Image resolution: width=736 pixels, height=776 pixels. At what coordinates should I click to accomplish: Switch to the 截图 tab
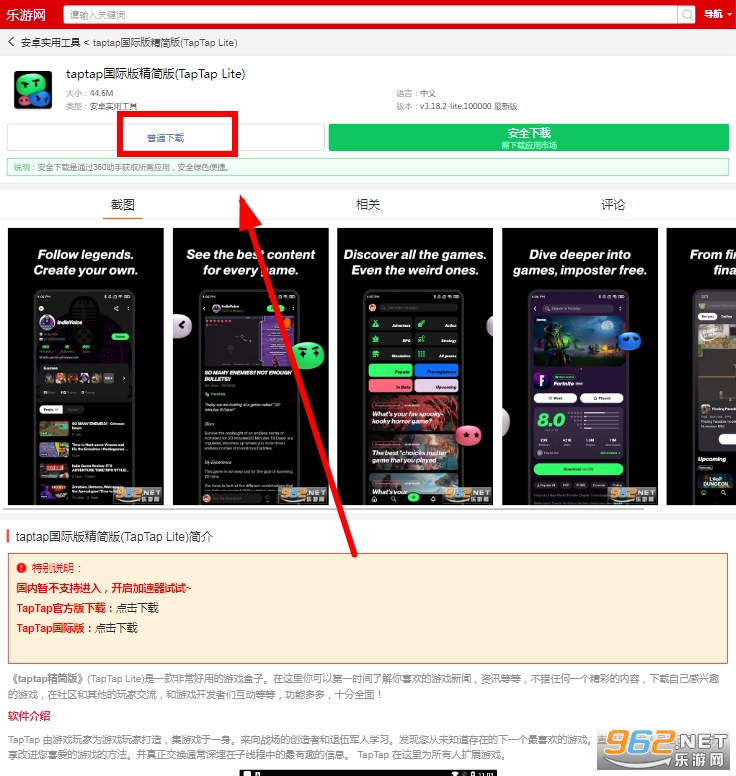click(x=122, y=205)
